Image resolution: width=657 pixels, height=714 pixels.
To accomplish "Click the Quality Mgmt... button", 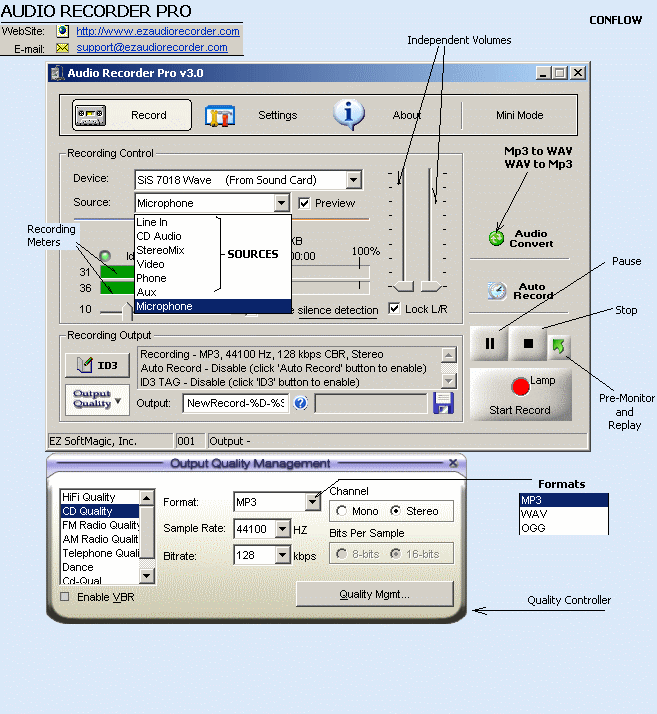I will tap(375, 594).
